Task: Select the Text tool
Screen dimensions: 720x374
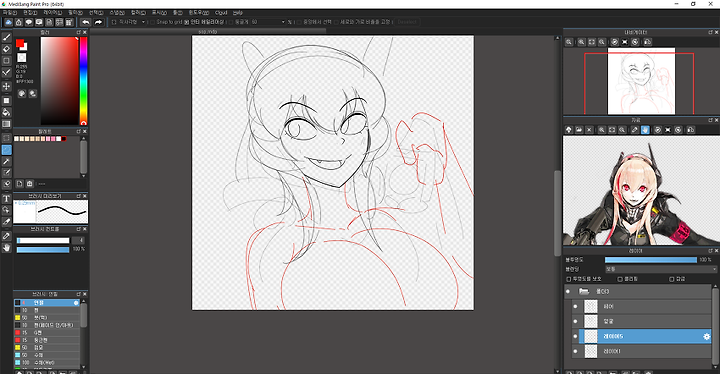Action: (x=6, y=199)
